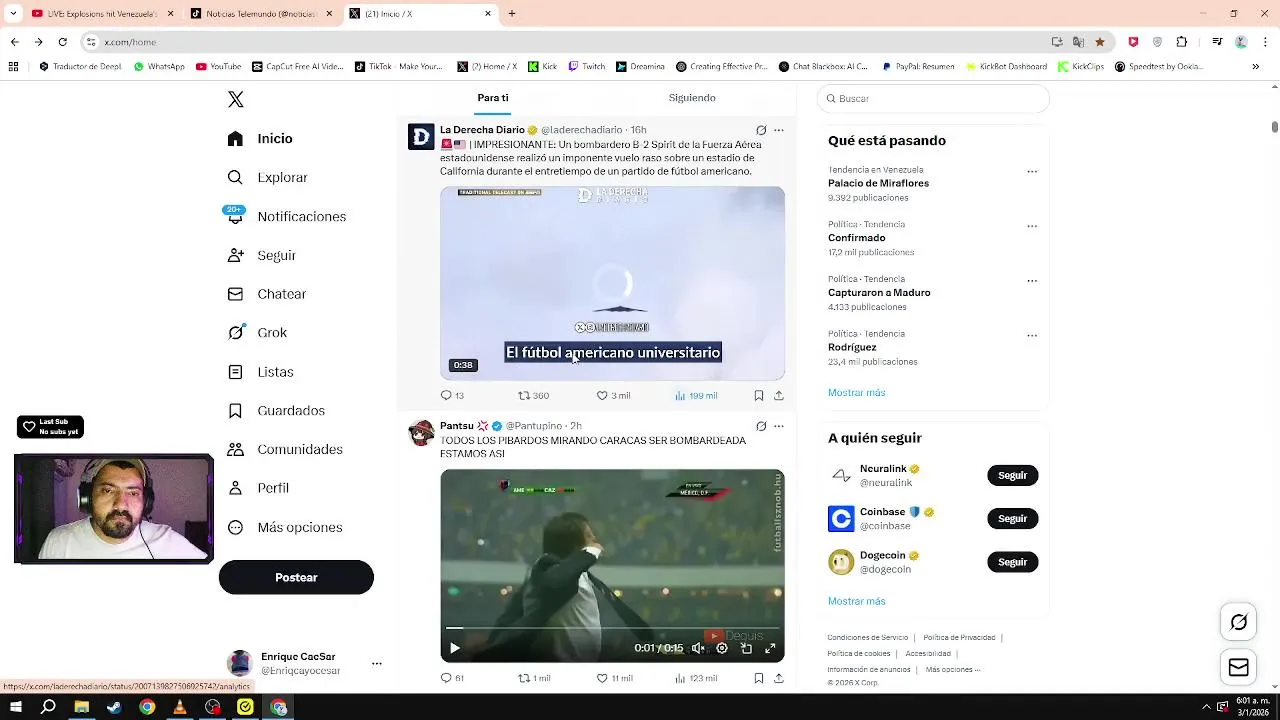Open Grok from sidebar

click(257, 333)
